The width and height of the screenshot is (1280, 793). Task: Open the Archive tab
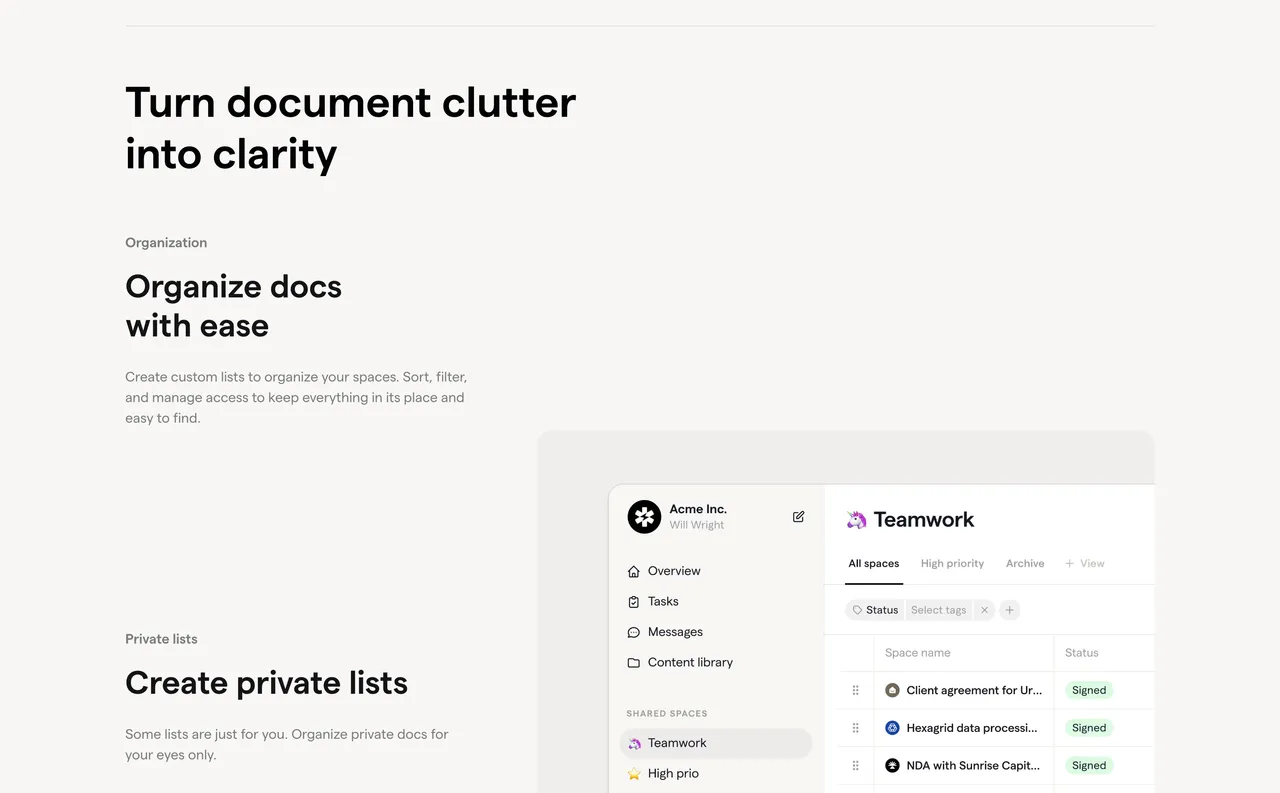(1024, 563)
